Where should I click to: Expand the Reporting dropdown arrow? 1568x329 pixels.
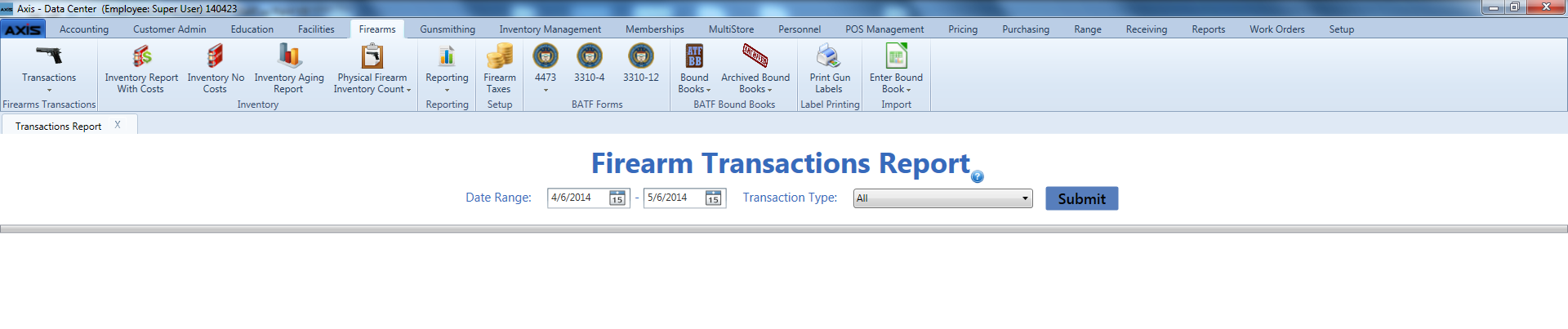coord(447,90)
